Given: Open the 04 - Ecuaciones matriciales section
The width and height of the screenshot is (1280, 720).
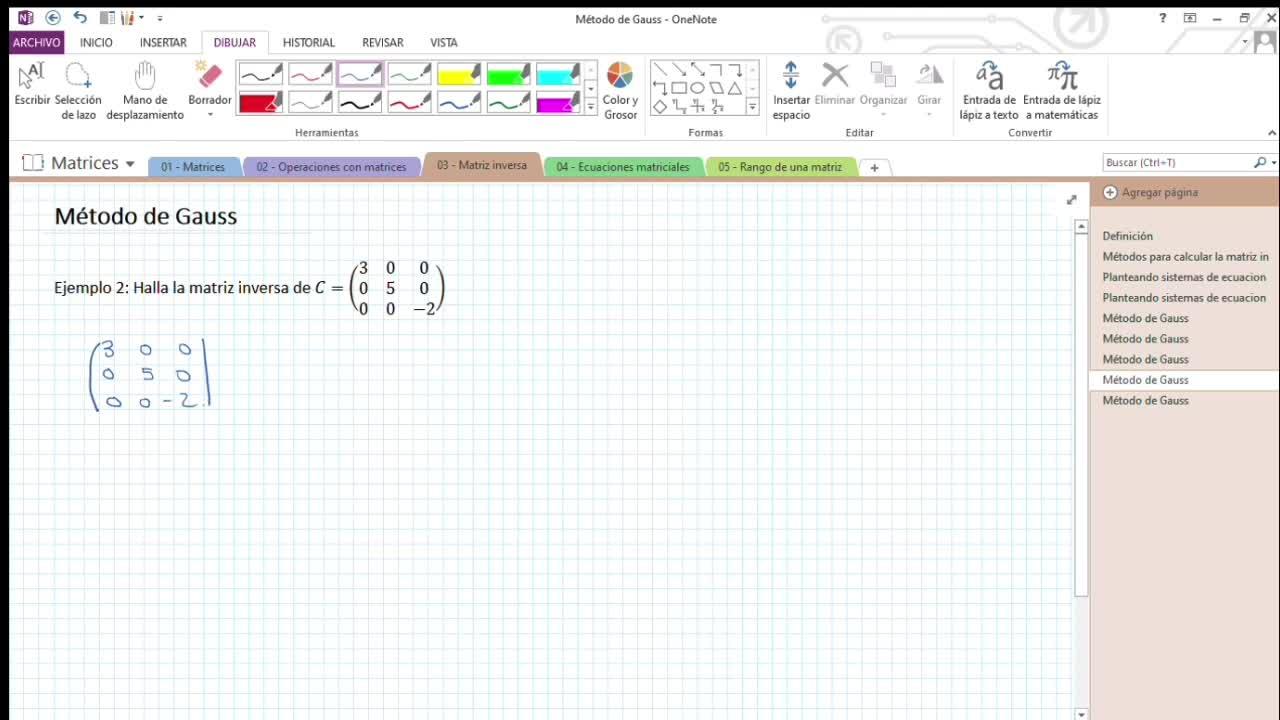Looking at the screenshot, I should 623,167.
